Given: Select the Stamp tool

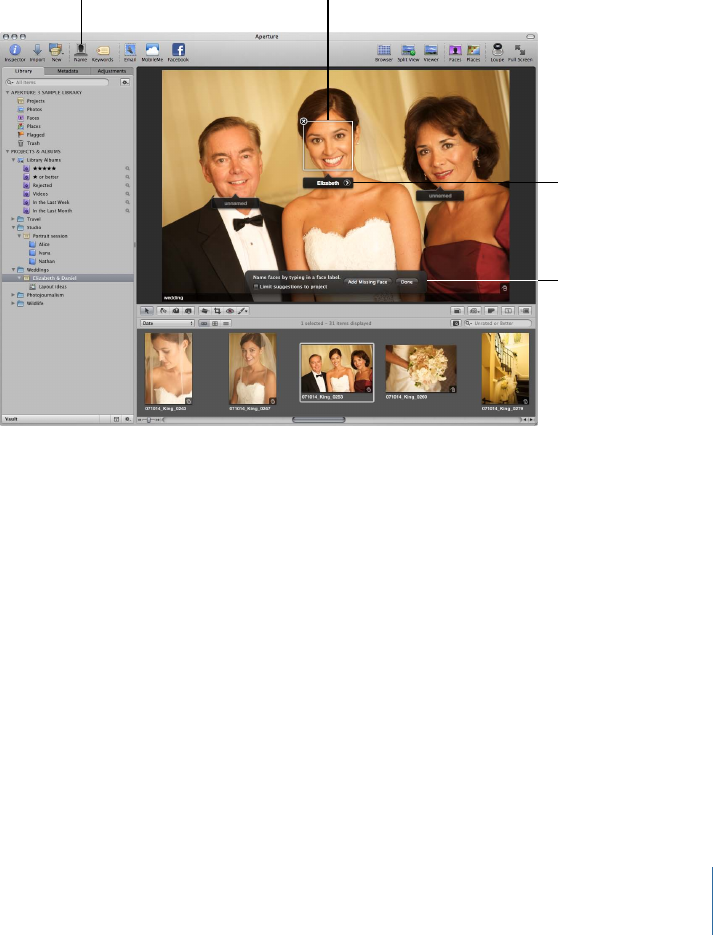Looking at the screenshot, I should click(x=188, y=311).
